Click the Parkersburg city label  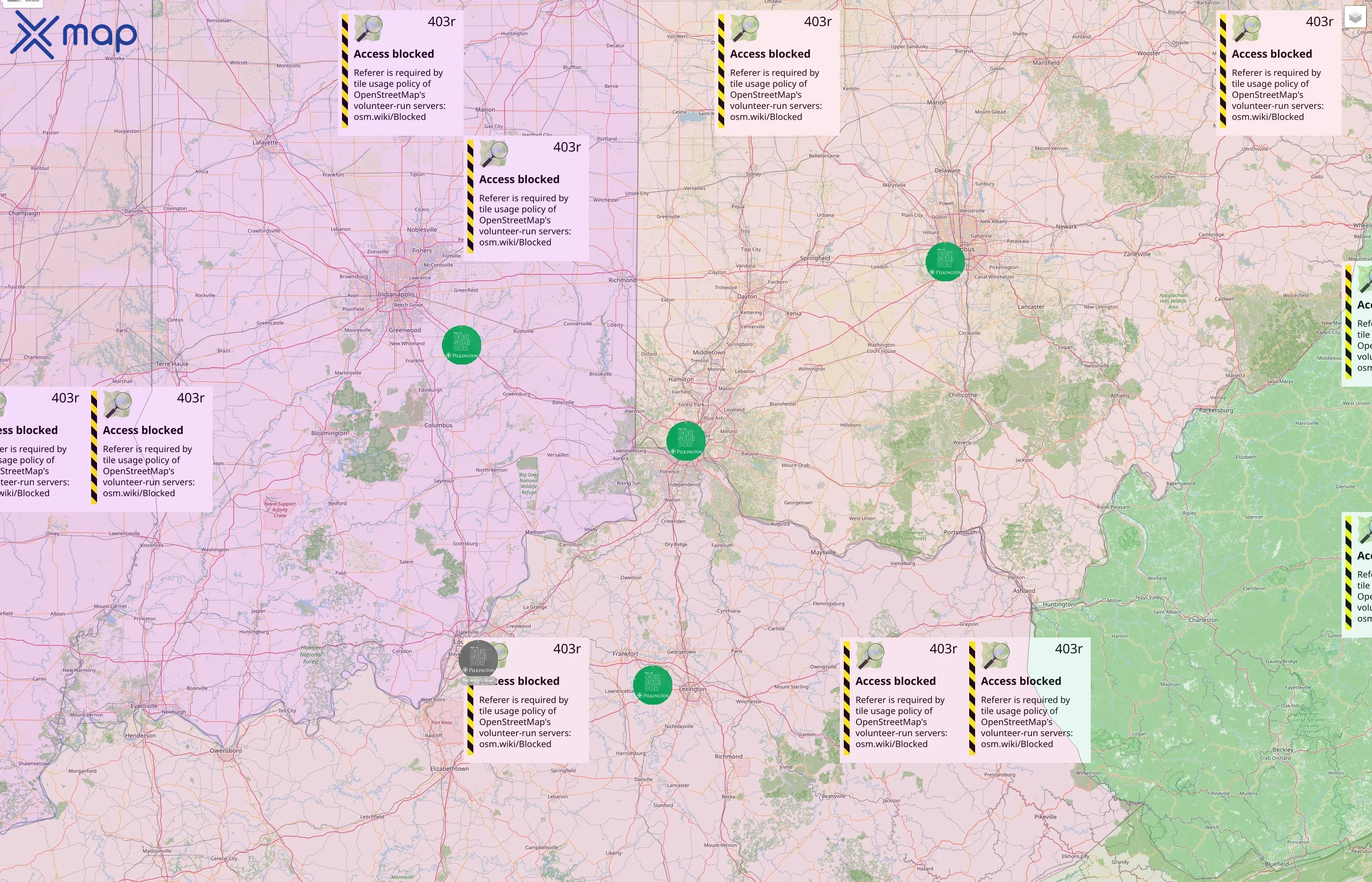(x=1216, y=410)
